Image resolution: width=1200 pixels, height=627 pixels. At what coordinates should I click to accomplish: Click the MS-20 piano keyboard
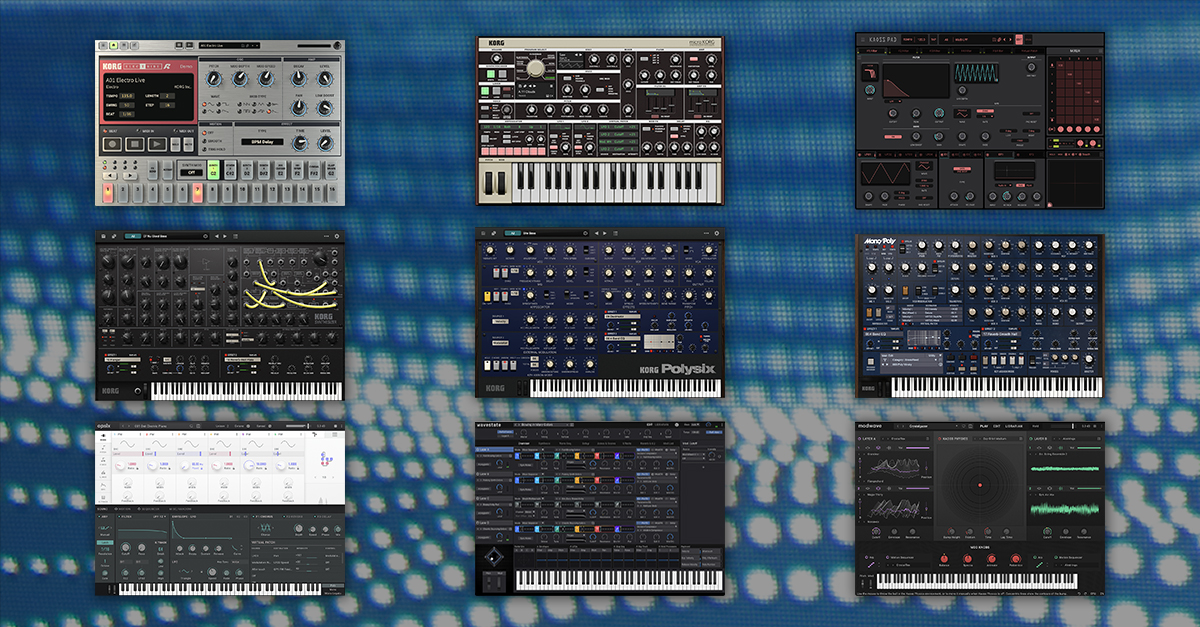click(x=247, y=391)
